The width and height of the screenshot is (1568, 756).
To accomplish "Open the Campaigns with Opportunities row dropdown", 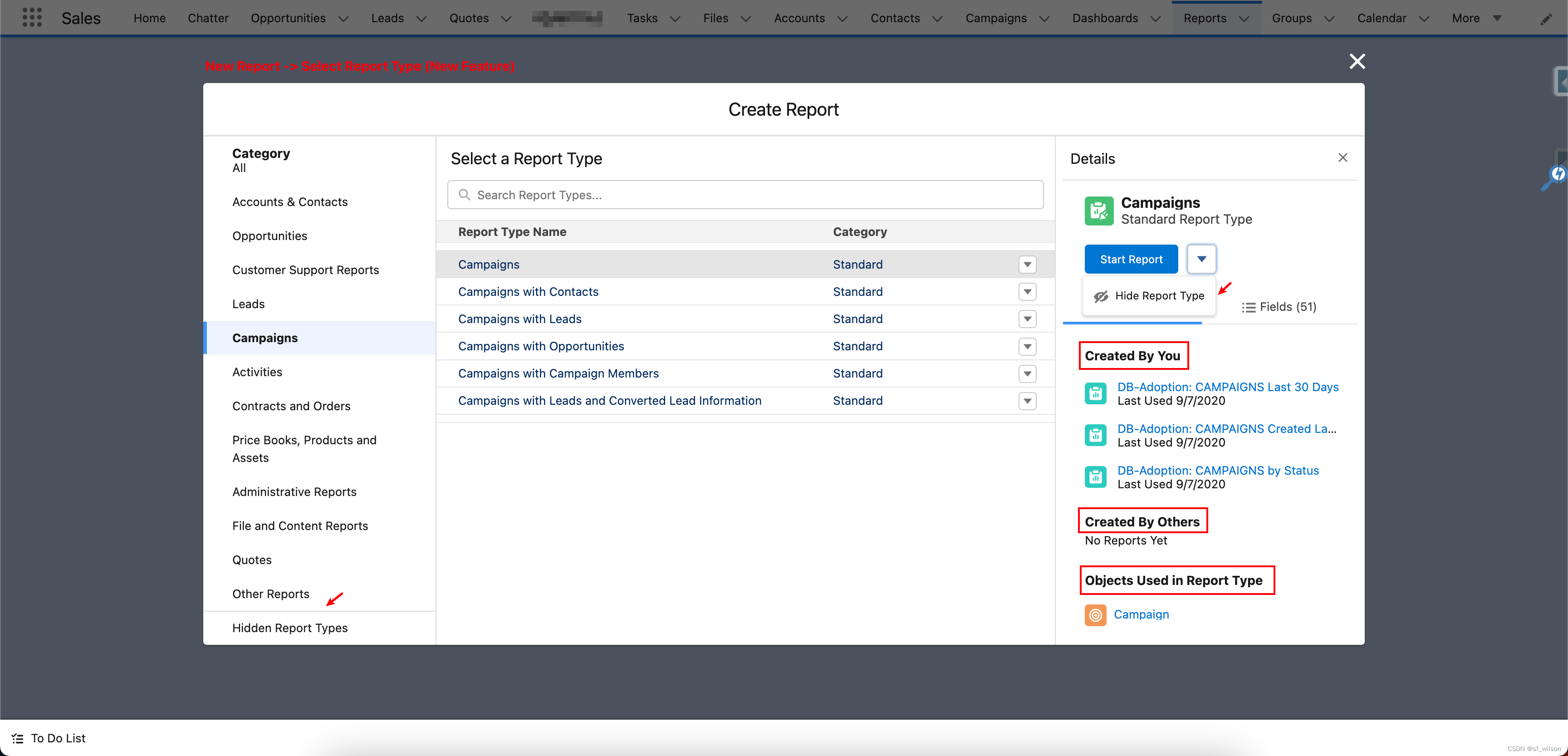I will point(1027,346).
